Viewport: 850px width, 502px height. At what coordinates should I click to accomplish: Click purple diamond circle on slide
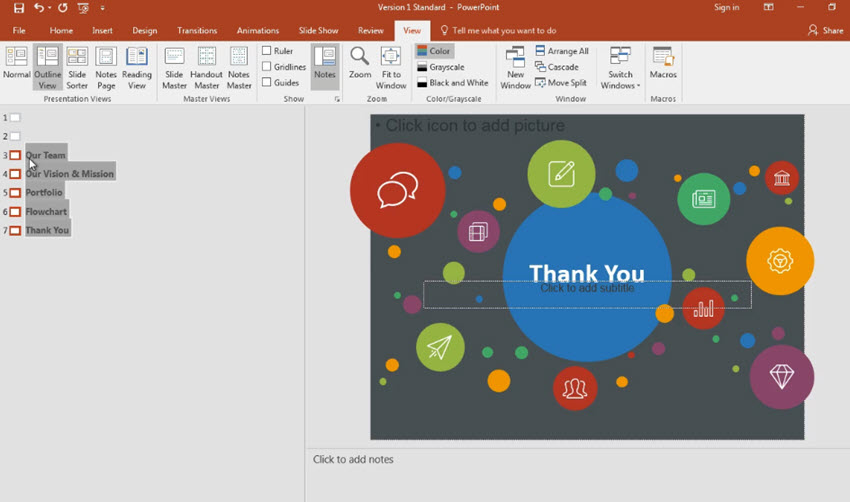point(781,377)
